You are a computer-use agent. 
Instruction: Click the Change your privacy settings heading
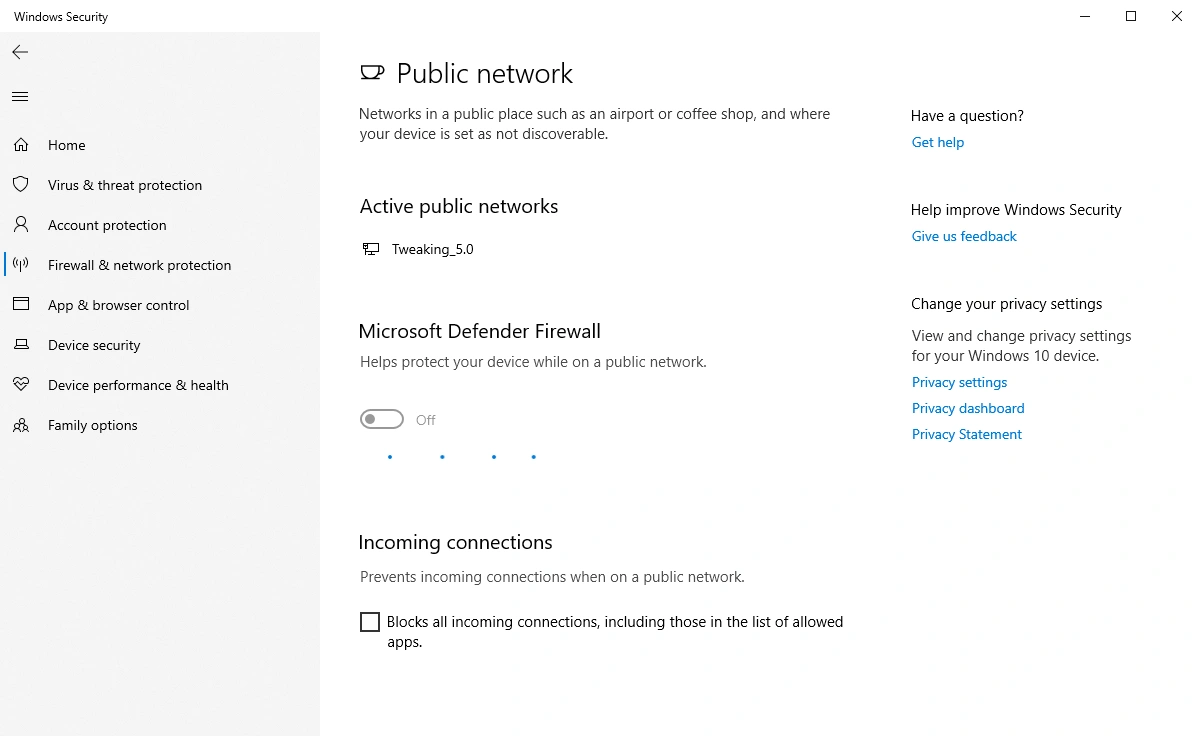1007,304
